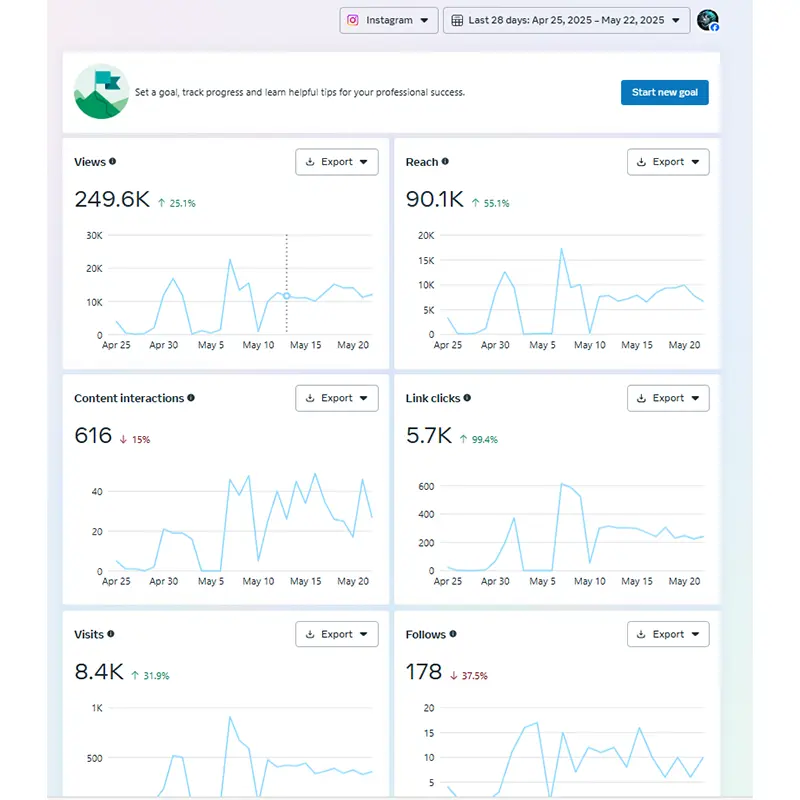Open the Follows Export dropdown
The height and width of the screenshot is (800, 800).
tap(668, 634)
